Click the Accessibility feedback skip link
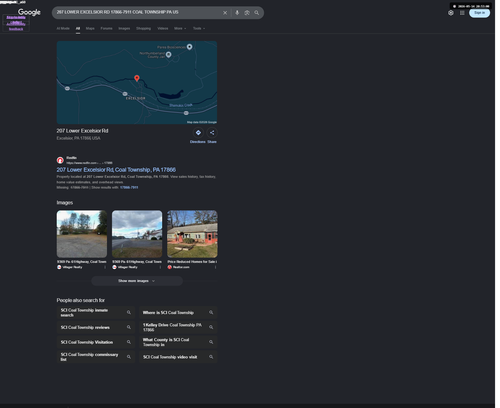500x408 pixels. pyautogui.click(x=16, y=26)
